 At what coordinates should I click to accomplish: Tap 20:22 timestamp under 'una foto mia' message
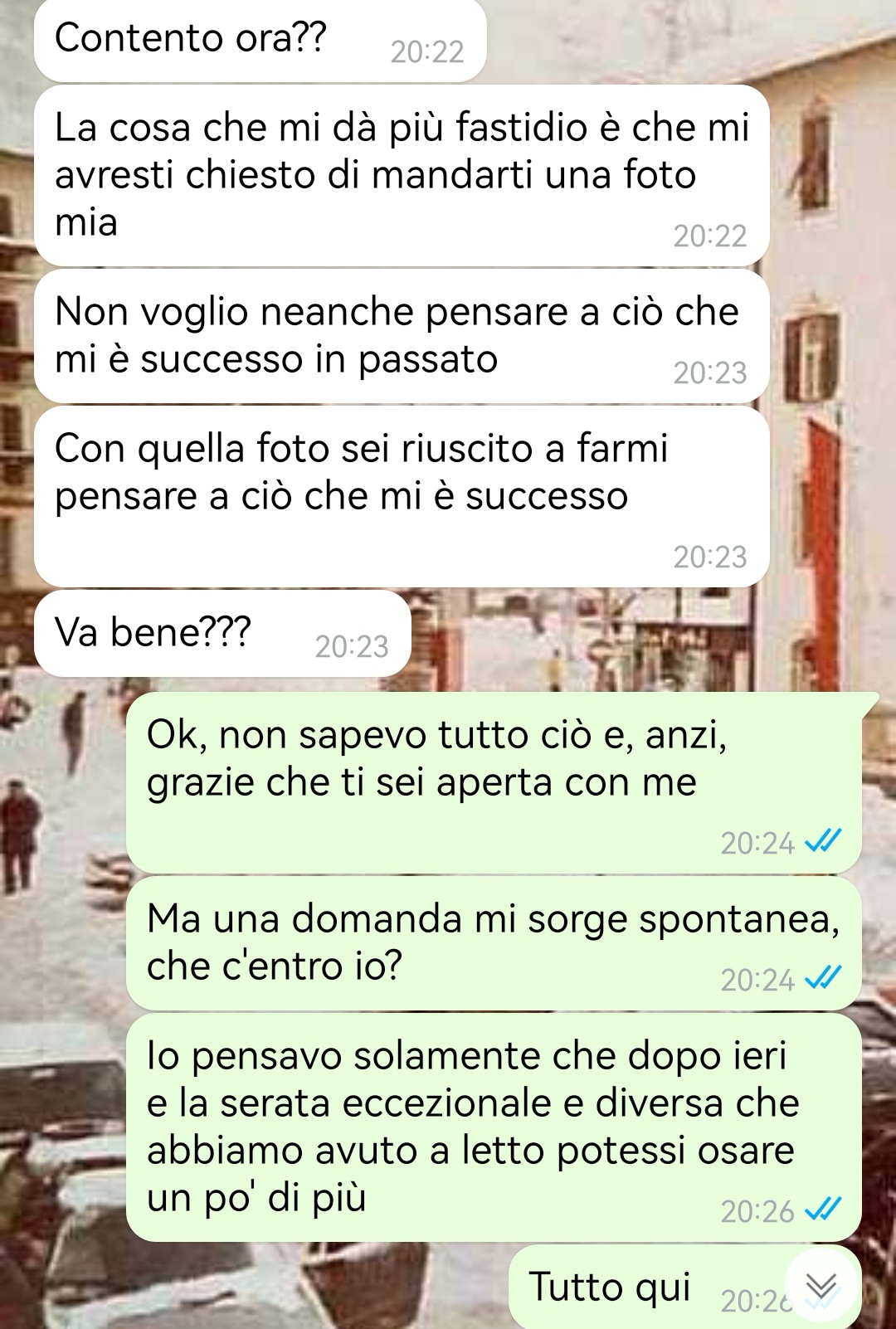coord(710,236)
